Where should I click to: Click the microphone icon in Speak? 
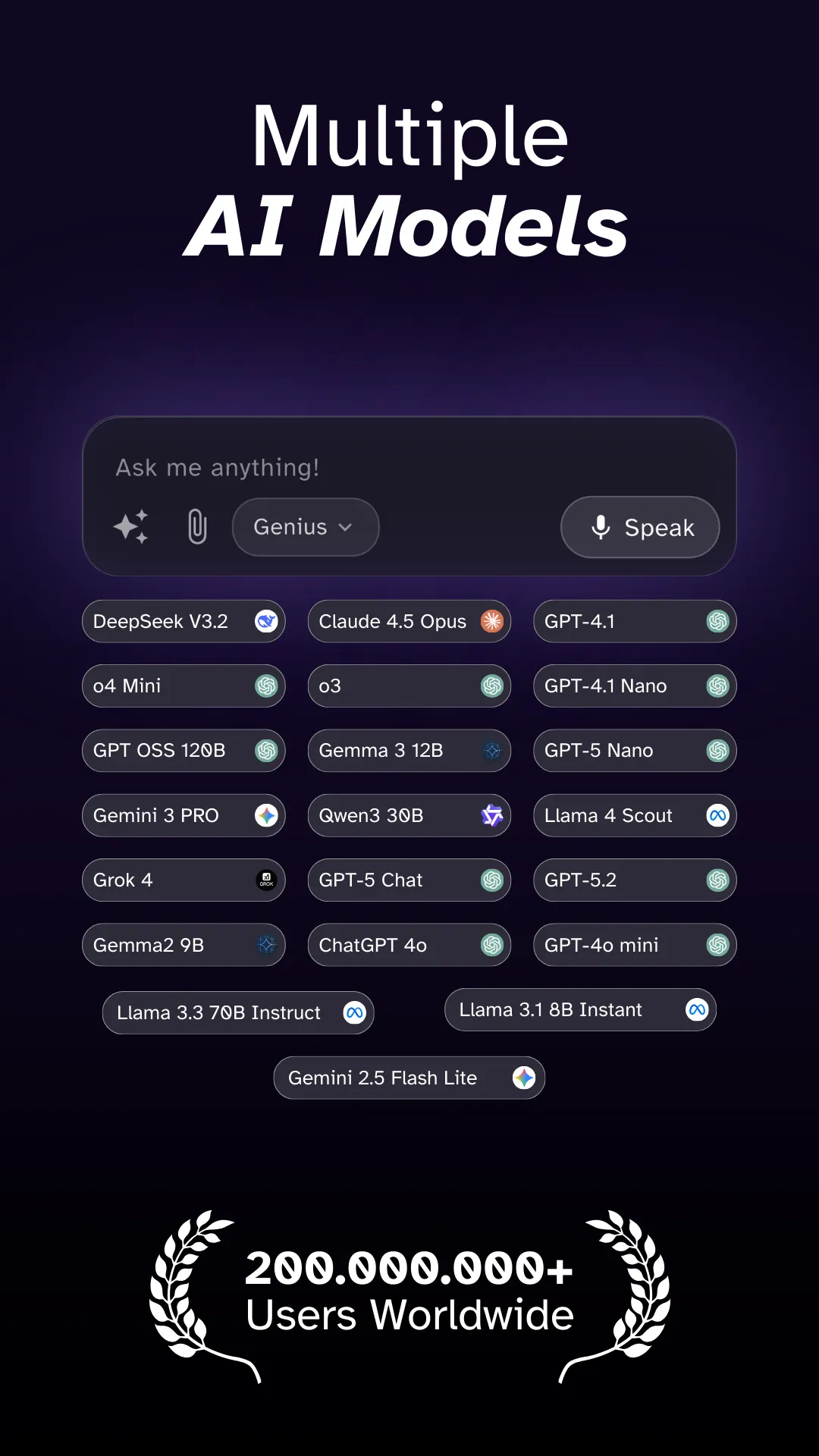tap(601, 527)
